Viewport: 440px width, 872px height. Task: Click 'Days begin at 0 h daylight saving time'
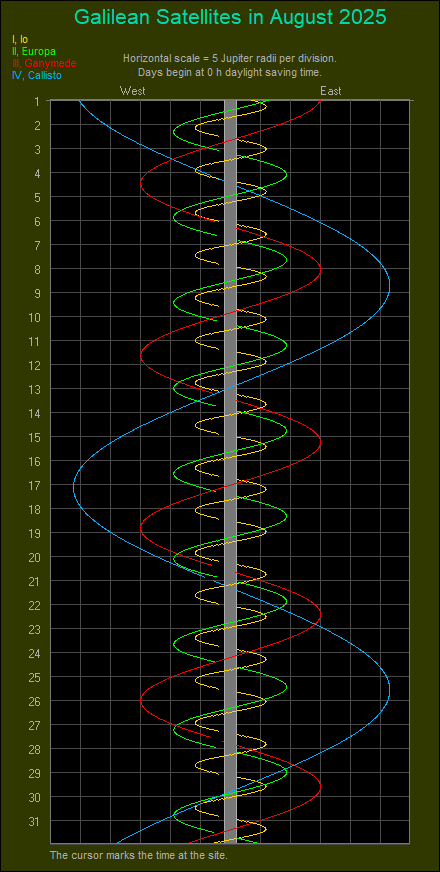click(x=229, y=72)
